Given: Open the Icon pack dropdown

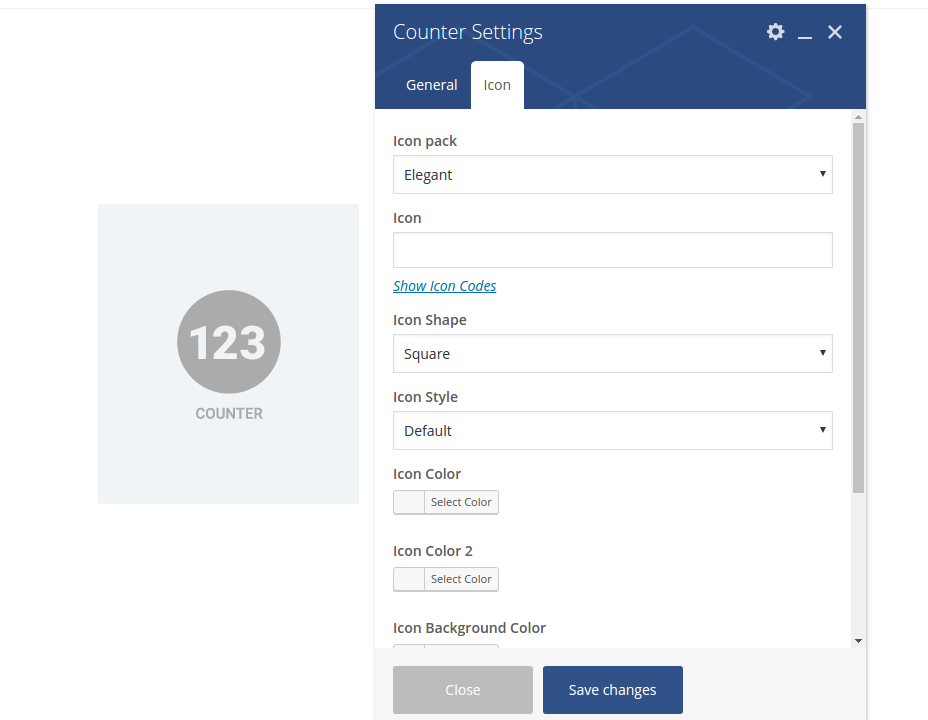Looking at the screenshot, I should coord(612,175).
